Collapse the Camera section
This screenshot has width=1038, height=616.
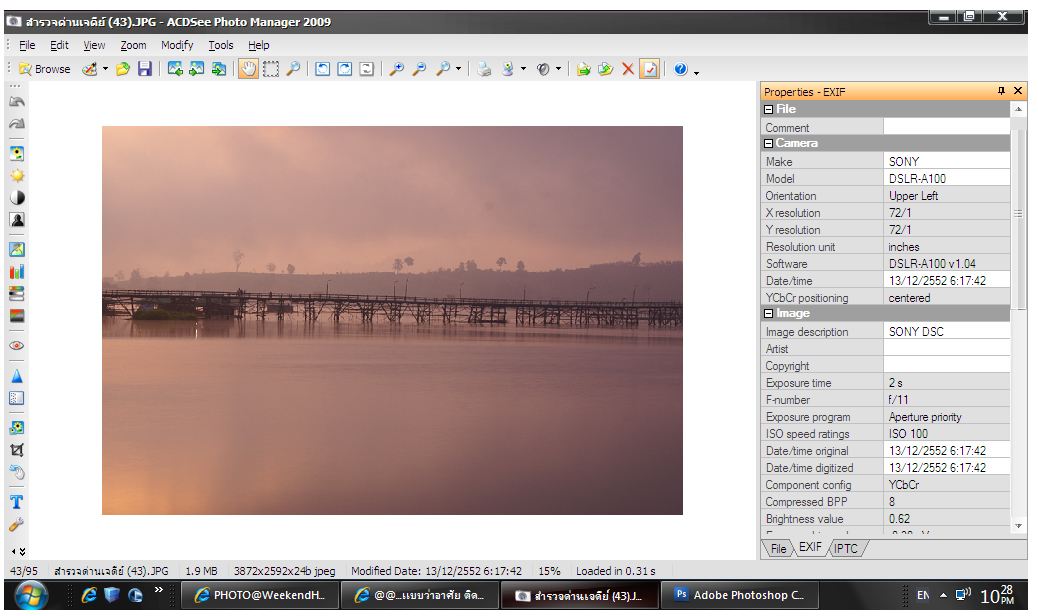[769, 143]
